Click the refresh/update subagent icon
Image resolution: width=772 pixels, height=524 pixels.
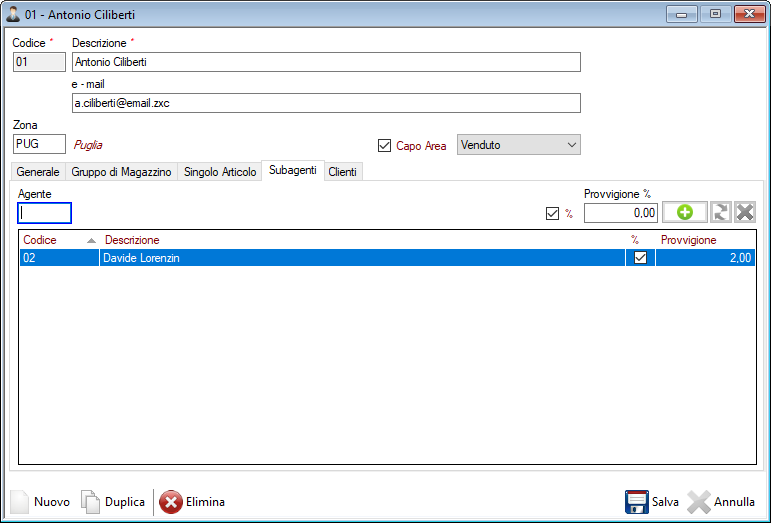point(721,212)
